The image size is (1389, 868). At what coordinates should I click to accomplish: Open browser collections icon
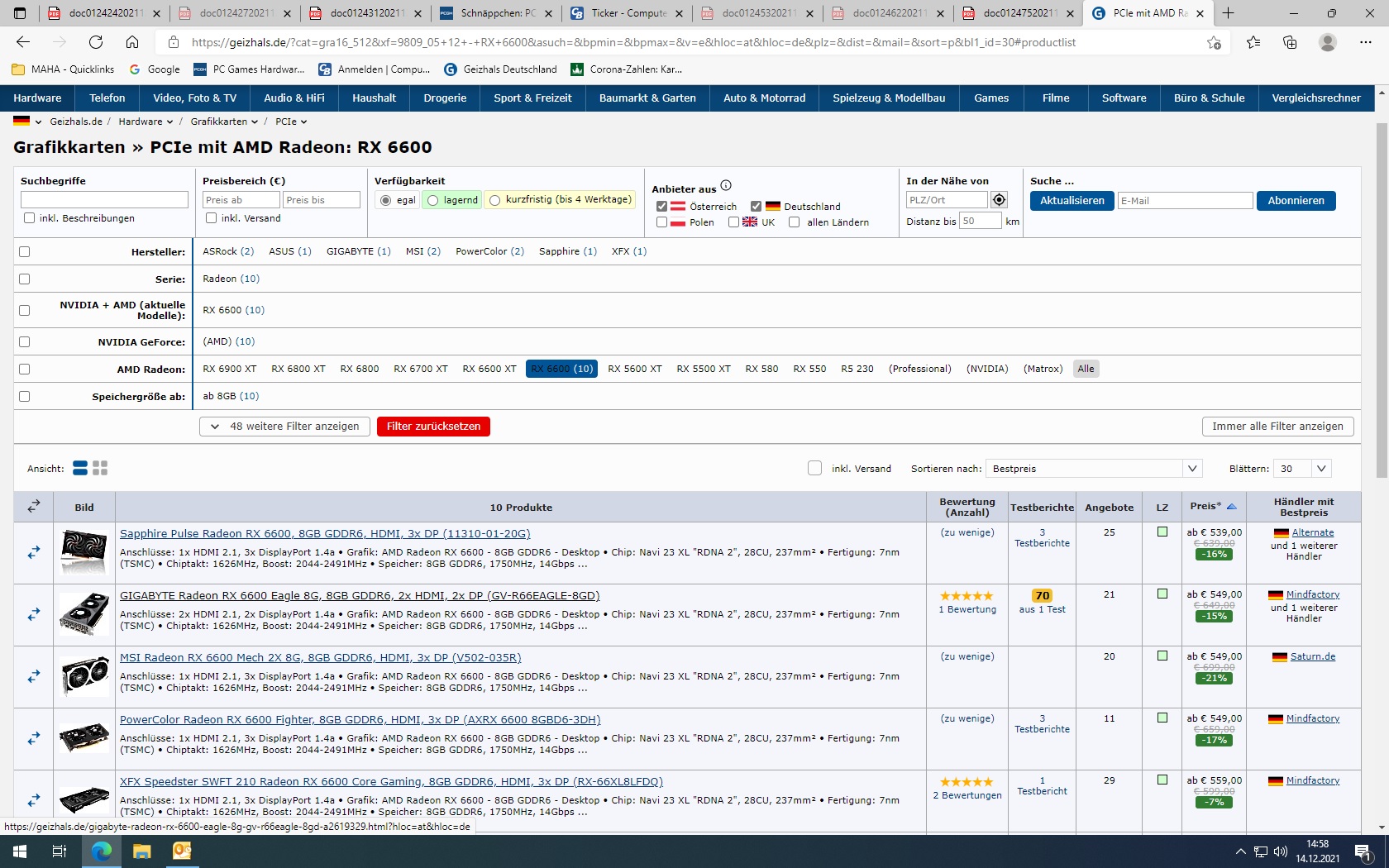tap(1290, 42)
